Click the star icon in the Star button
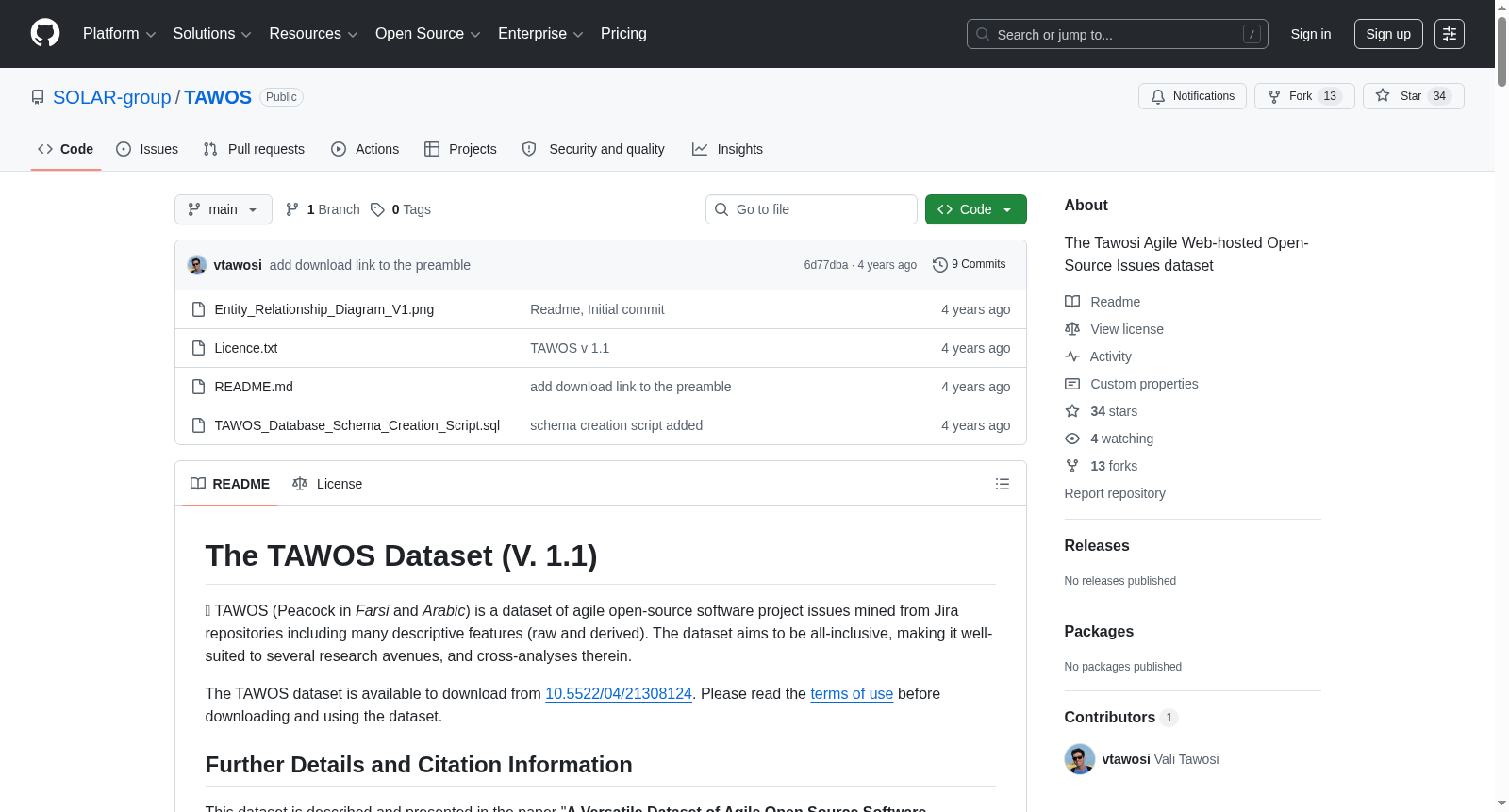1509x812 pixels. [1383, 95]
